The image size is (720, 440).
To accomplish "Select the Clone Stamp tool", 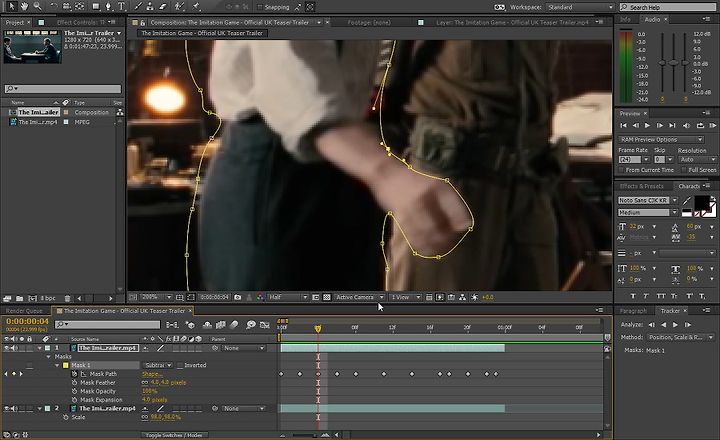I will [x=150, y=6].
